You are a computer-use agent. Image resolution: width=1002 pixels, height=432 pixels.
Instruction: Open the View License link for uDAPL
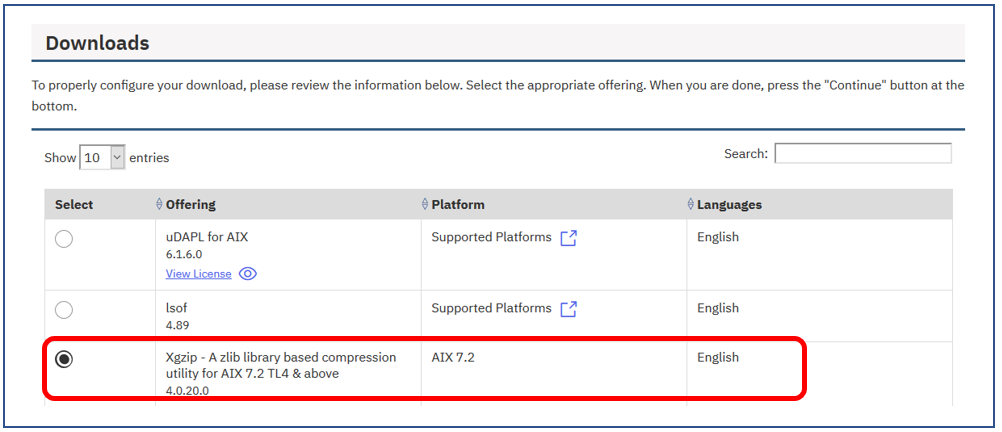tap(199, 274)
